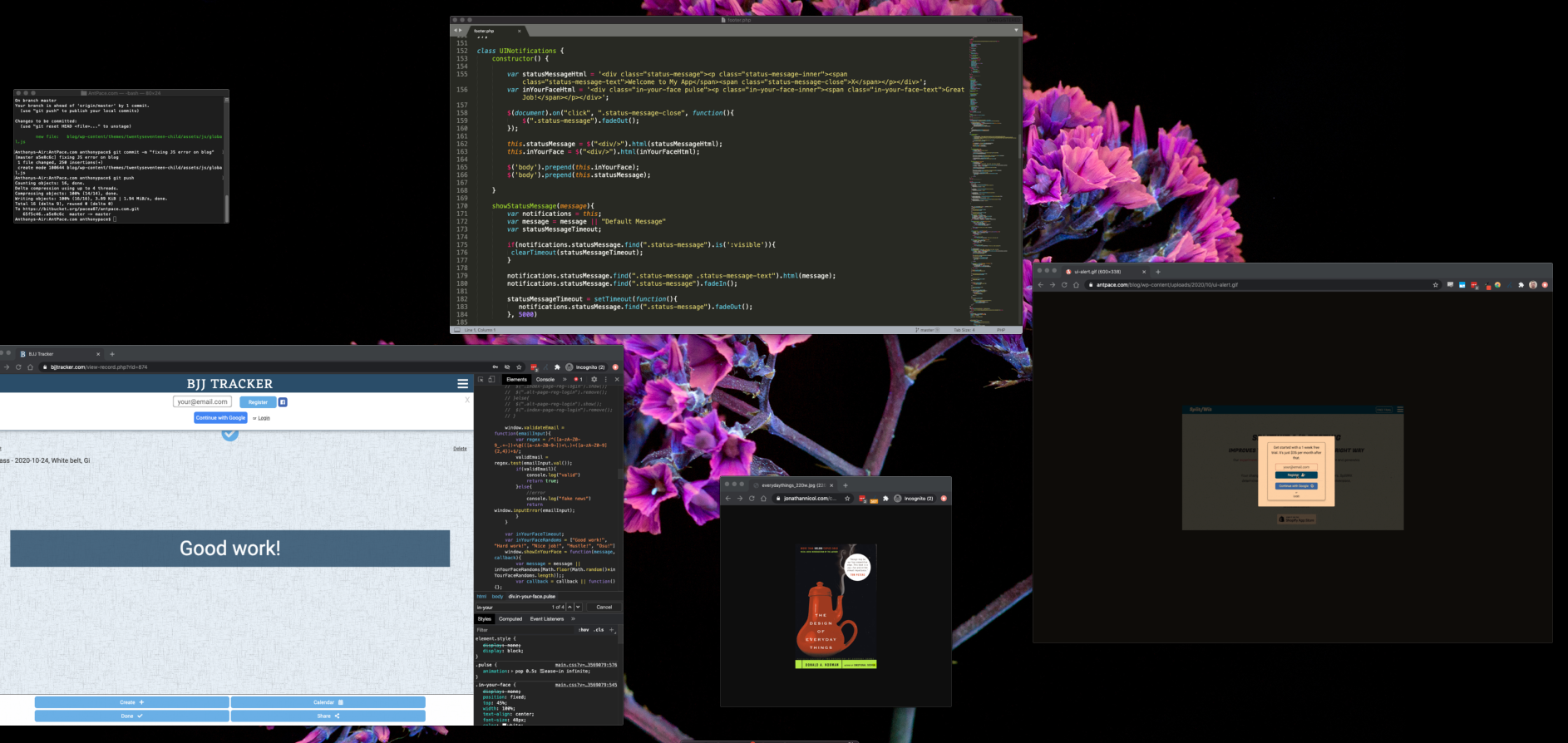Click the your@email.com input field

click(x=203, y=402)
